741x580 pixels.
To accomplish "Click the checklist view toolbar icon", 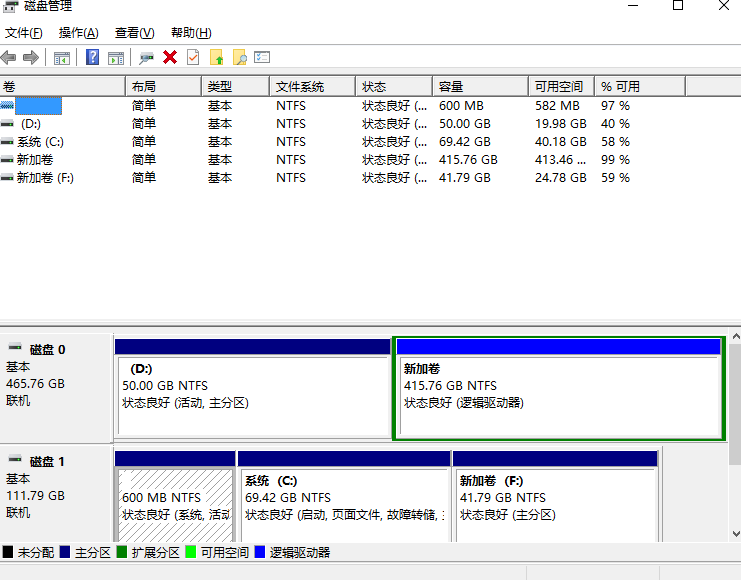I will click(262, 57).
